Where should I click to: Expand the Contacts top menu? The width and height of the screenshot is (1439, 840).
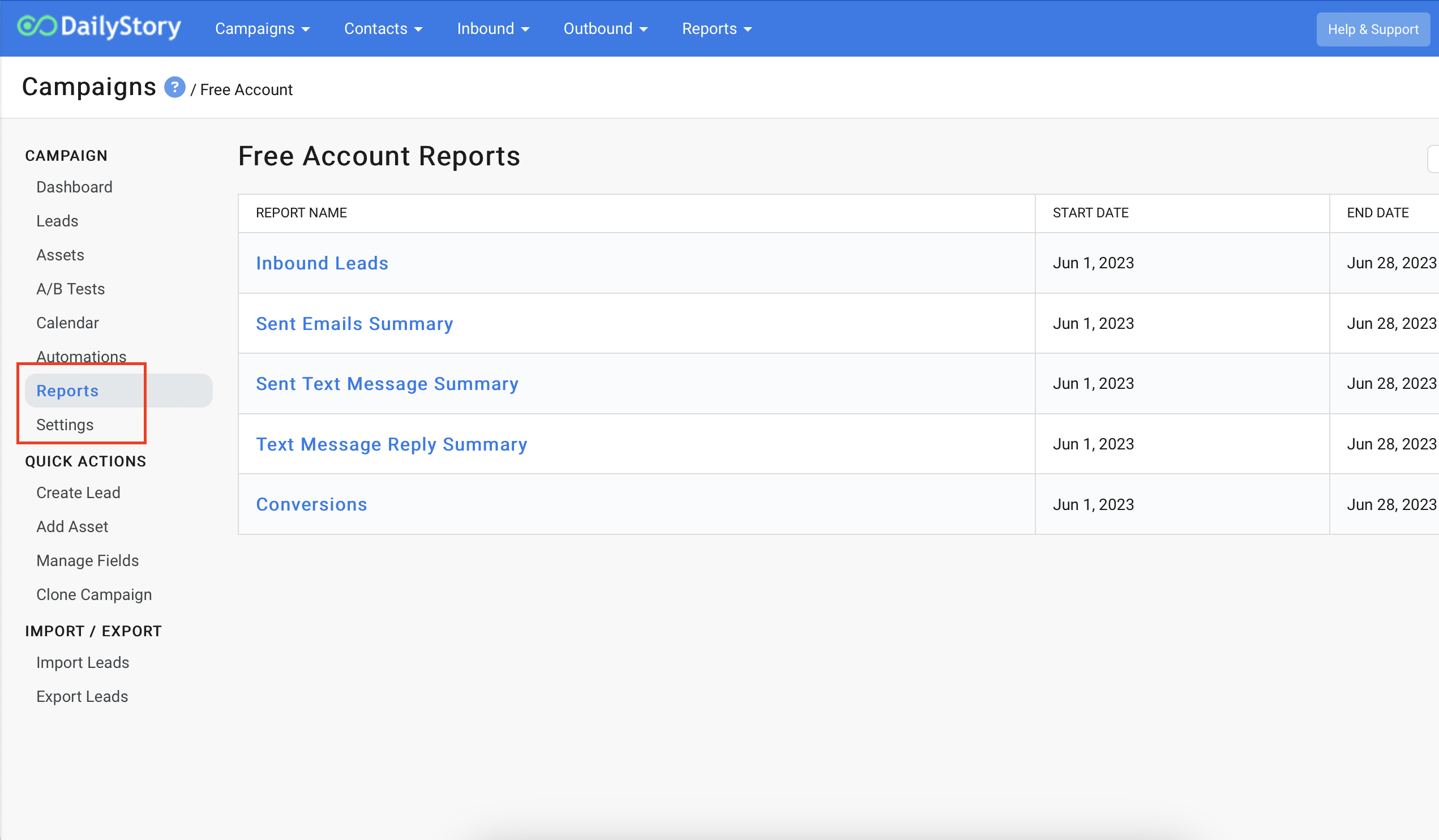(383, 28)
